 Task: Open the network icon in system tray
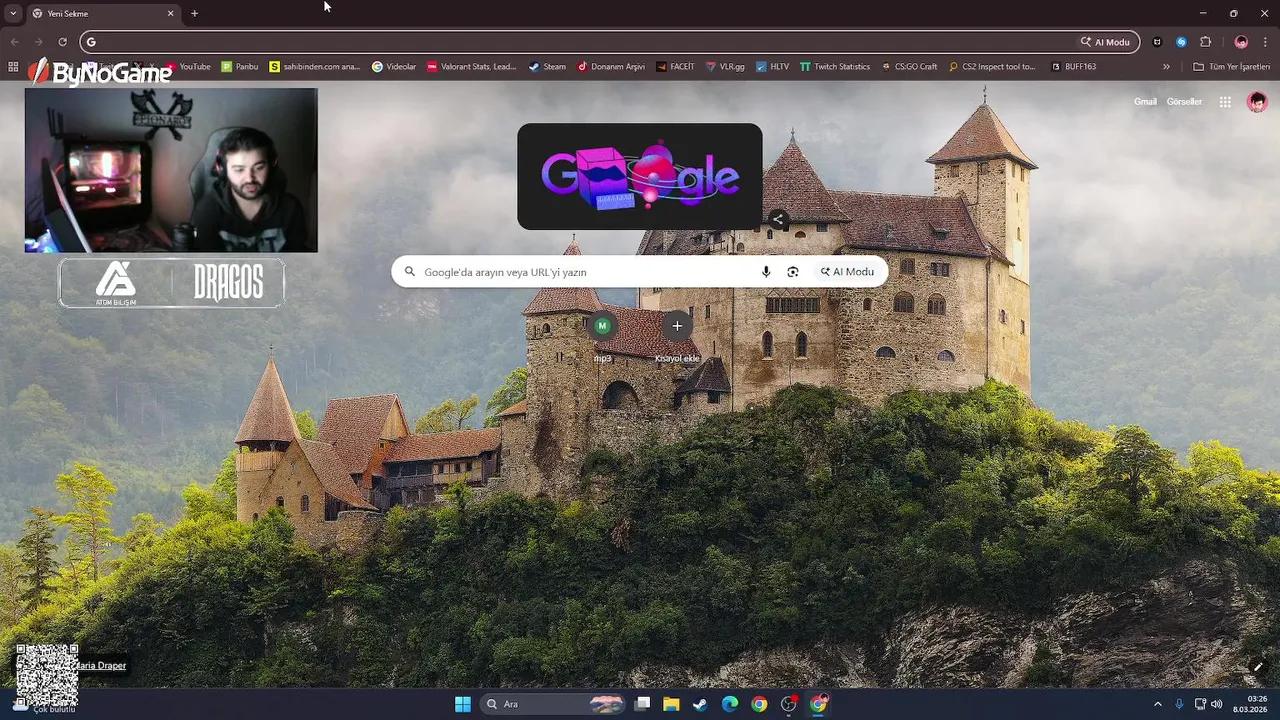[x=1200, y=704]
